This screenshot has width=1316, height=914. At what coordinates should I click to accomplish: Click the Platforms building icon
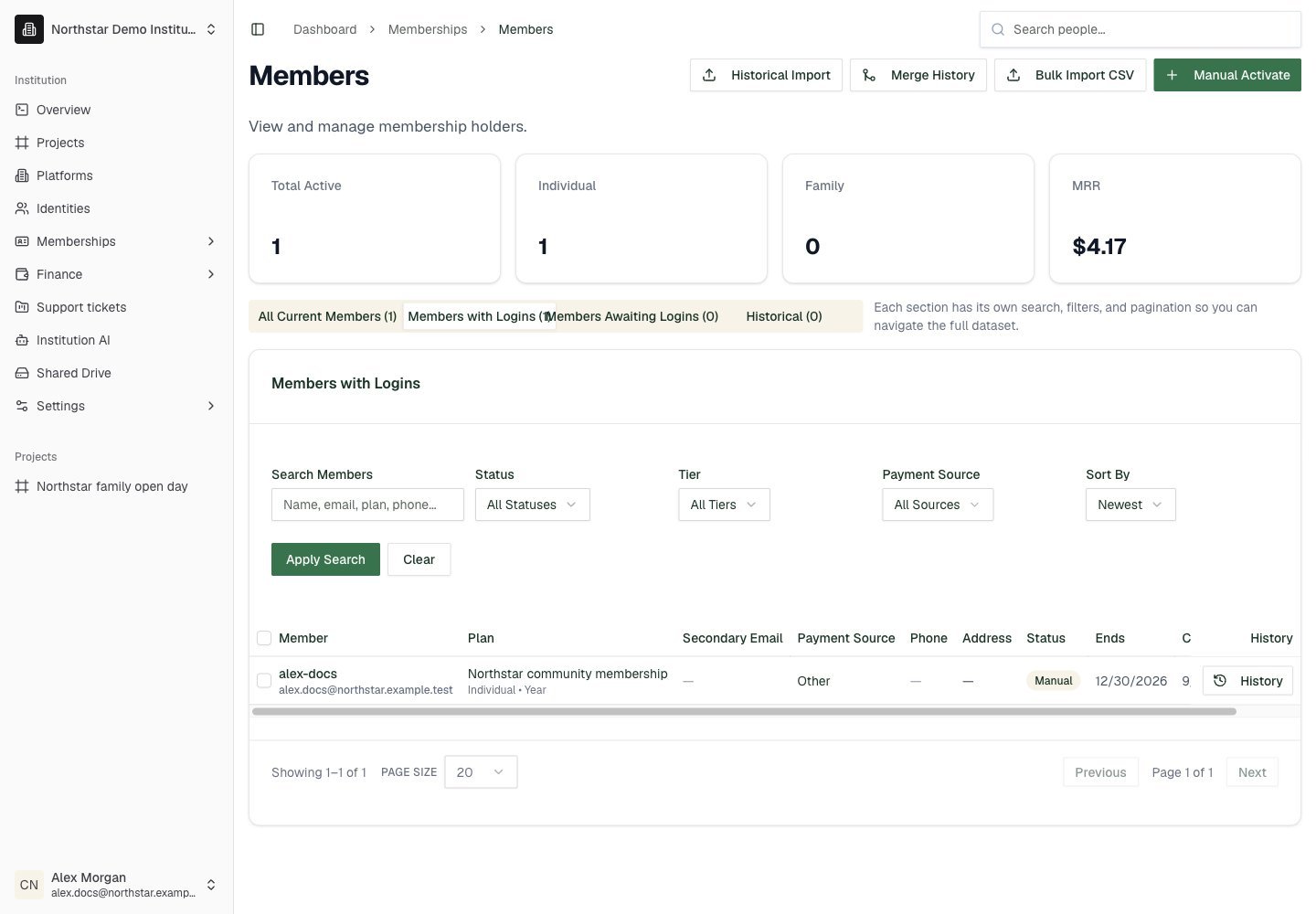click(x=22, y=175)
